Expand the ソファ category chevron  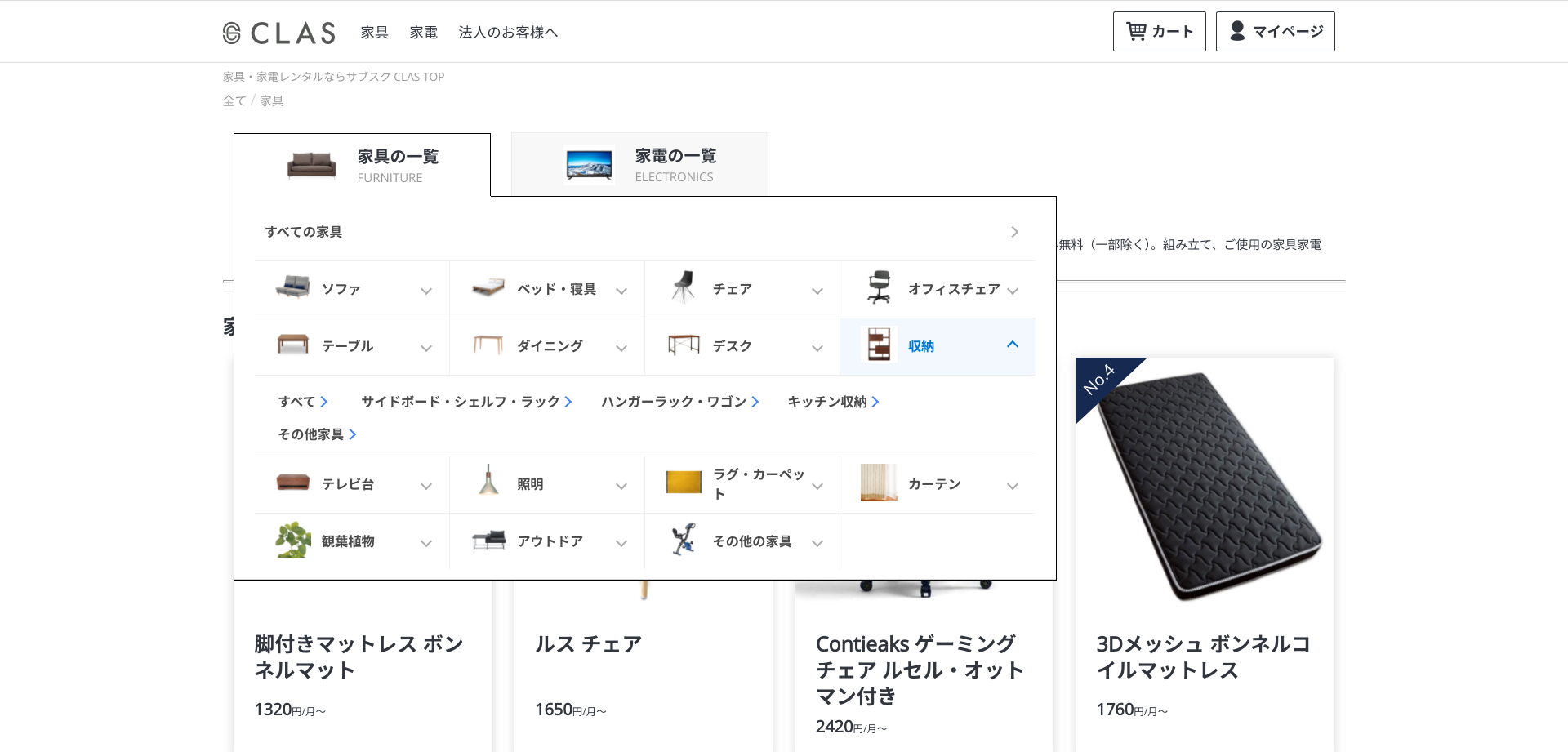click(x=426, y=291)
